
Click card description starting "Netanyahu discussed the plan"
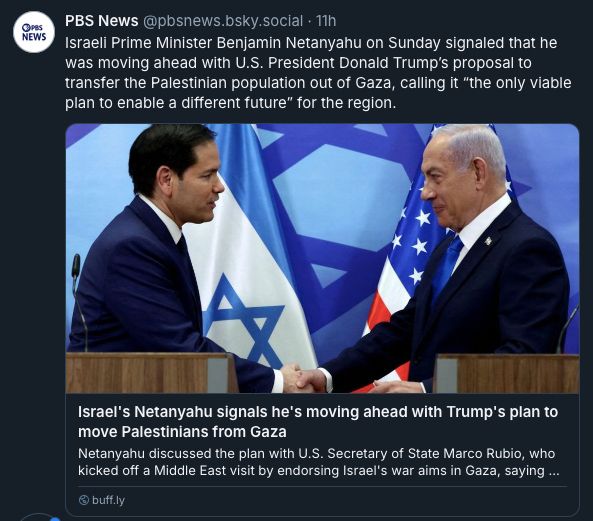318,462
